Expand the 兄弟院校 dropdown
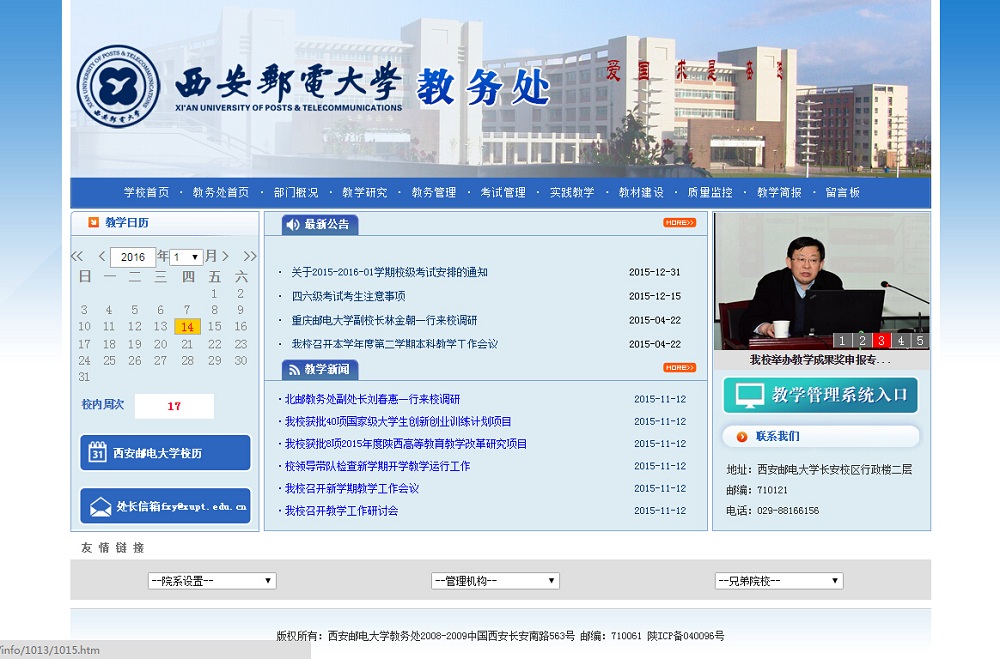This screenshot has width=1000, height=659. pos(779,581)
